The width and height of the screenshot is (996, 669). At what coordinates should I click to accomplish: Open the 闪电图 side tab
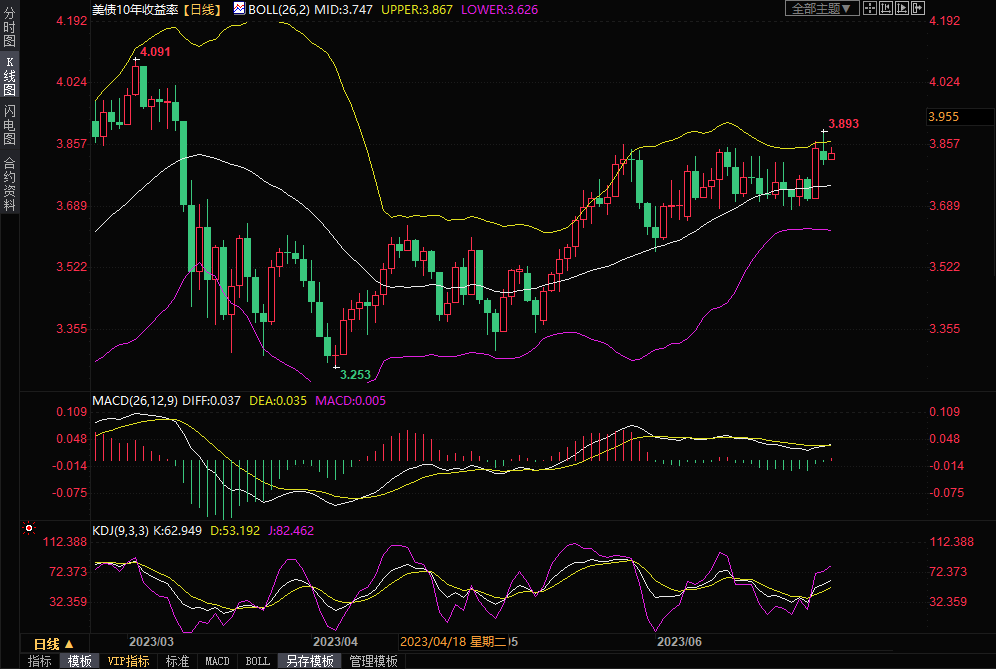(x=9, y=124)
